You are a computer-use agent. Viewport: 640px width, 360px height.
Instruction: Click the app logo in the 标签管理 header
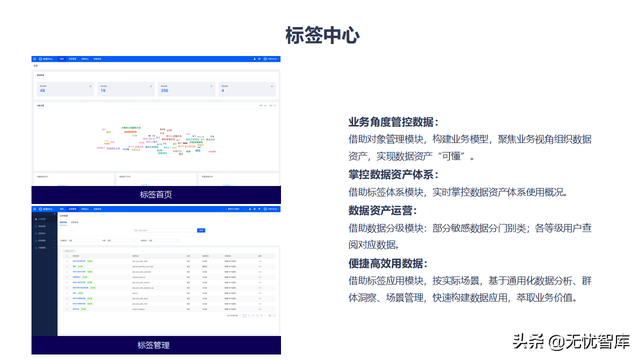click(40, 209)
